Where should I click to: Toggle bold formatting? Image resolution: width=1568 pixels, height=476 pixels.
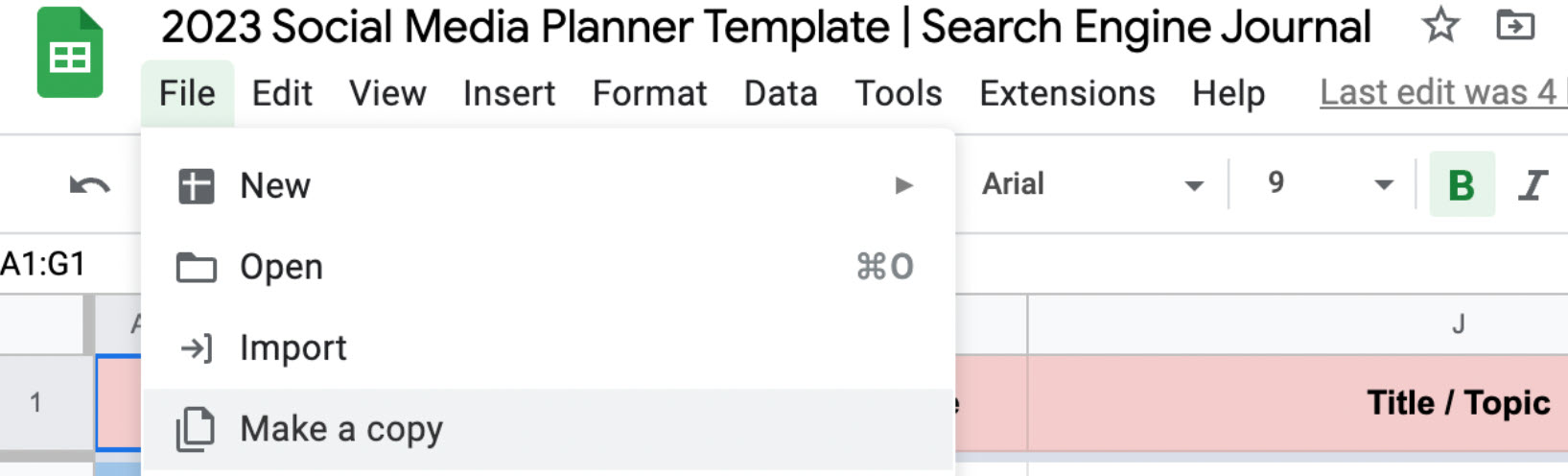pos(1462,184)
